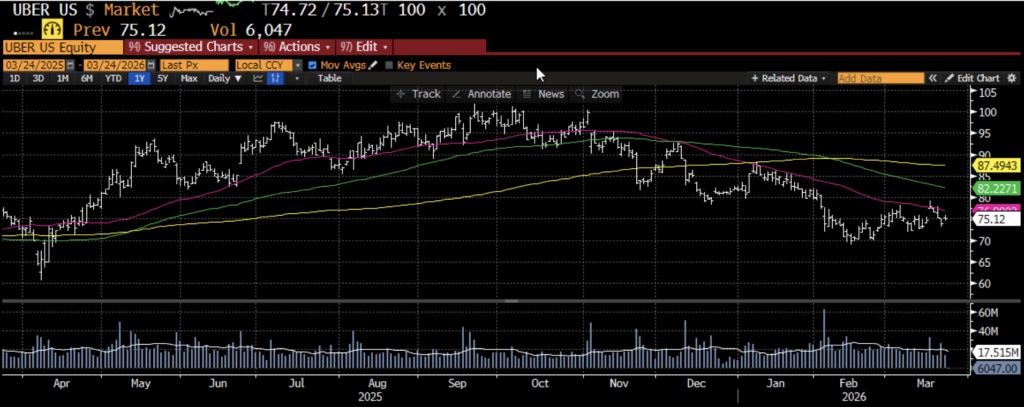
Task: Open chart settings gear icon
Action: click(1010, 78)
